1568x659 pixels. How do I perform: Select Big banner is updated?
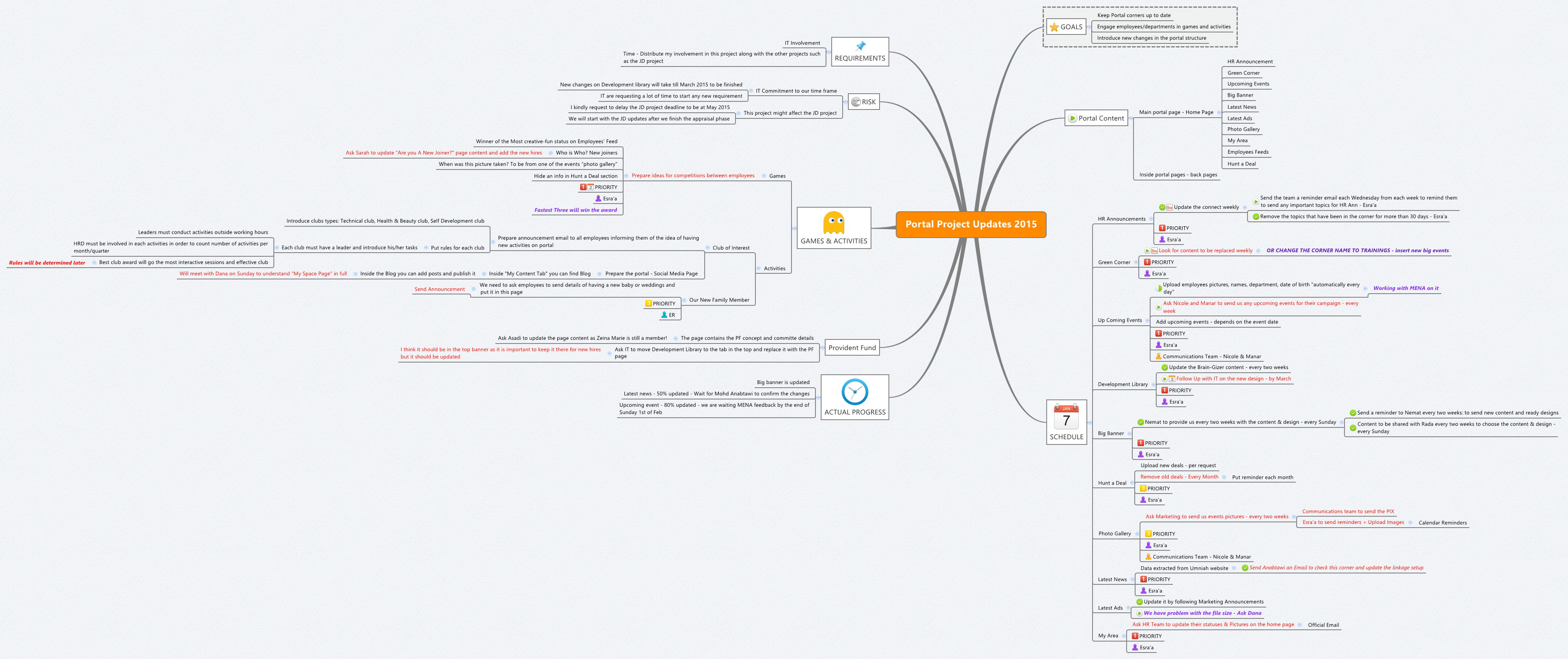click(x=783, y=383)
